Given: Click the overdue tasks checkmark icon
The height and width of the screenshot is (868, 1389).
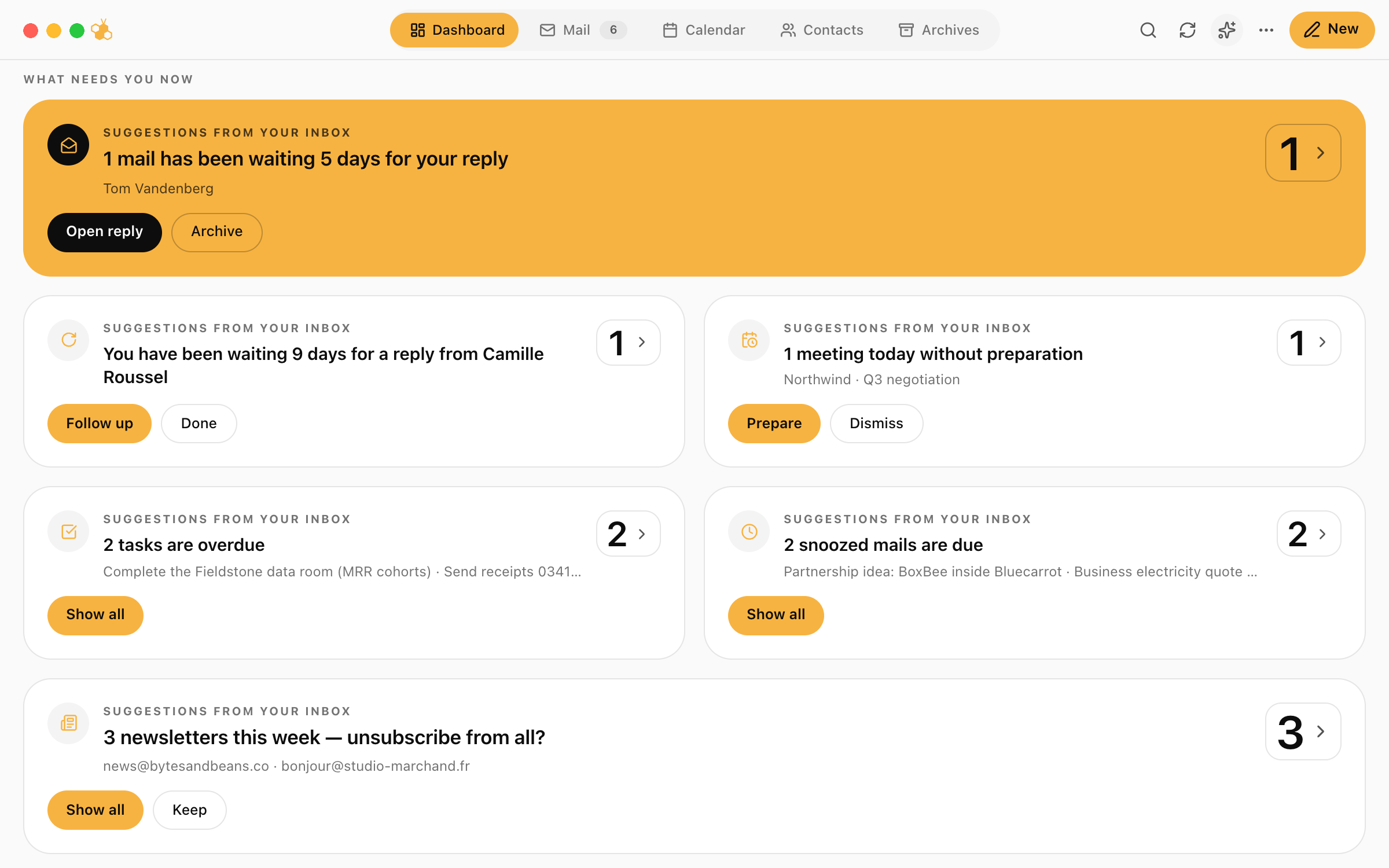Looking at the screenshot, I should click(68, 532).
